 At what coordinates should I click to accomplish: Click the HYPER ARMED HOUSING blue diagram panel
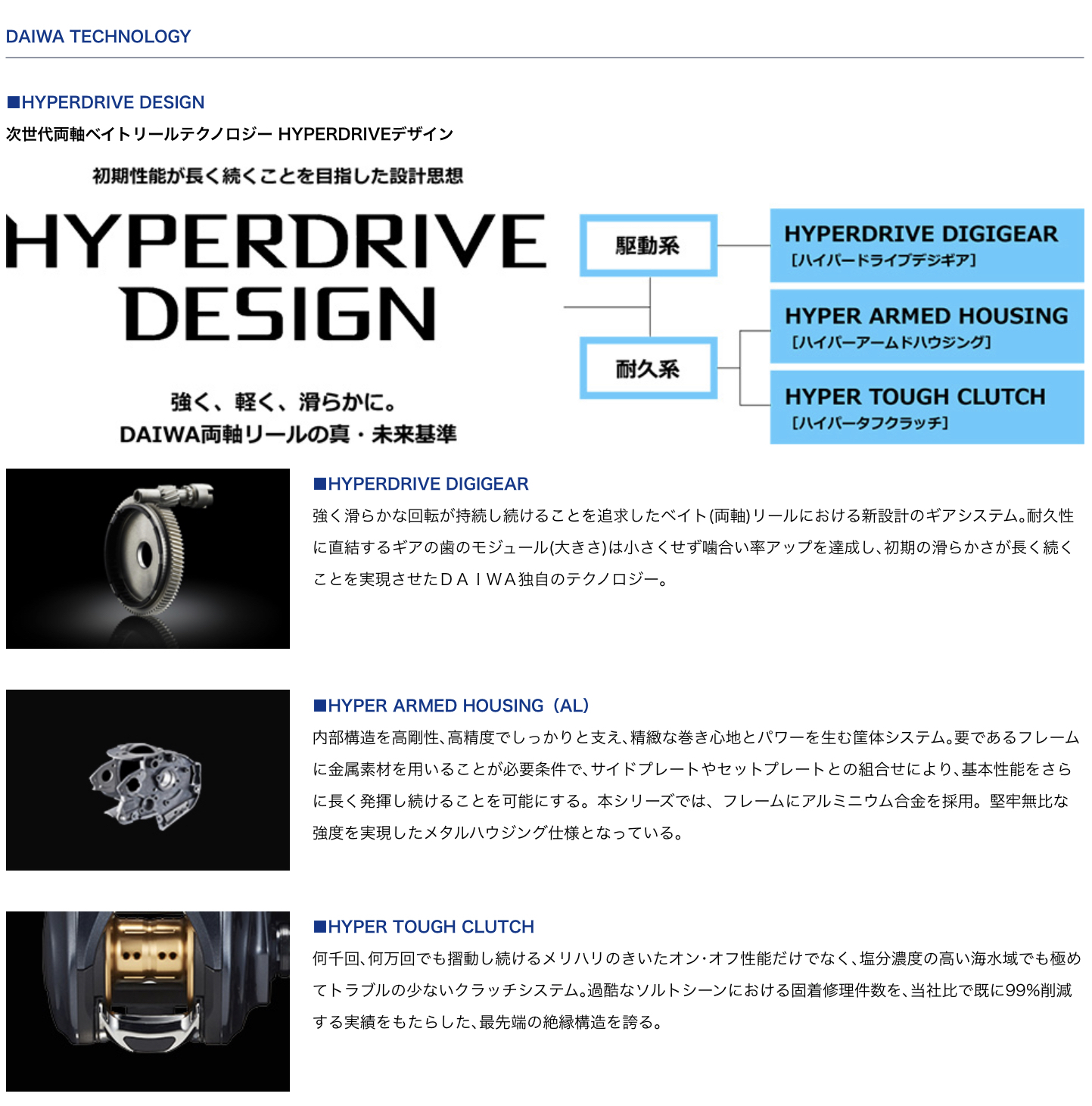927,327
